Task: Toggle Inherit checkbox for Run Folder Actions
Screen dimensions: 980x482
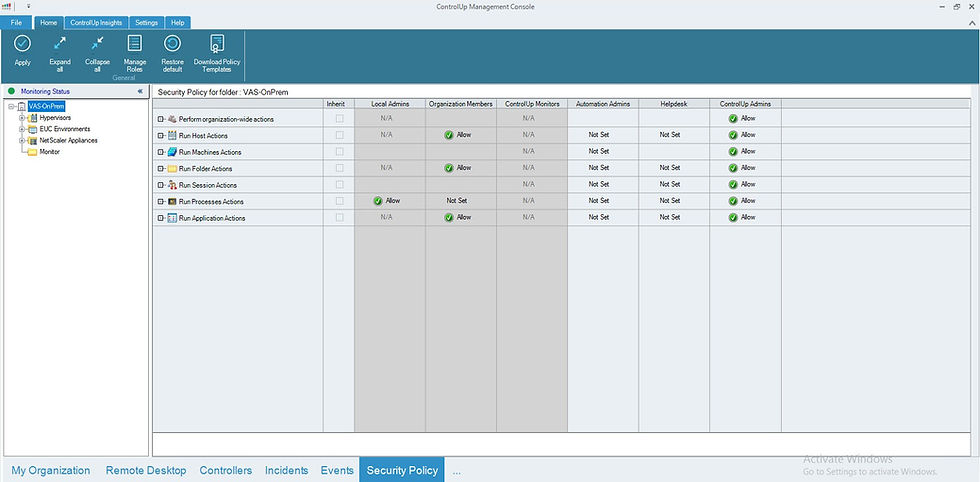Action: 339,168
